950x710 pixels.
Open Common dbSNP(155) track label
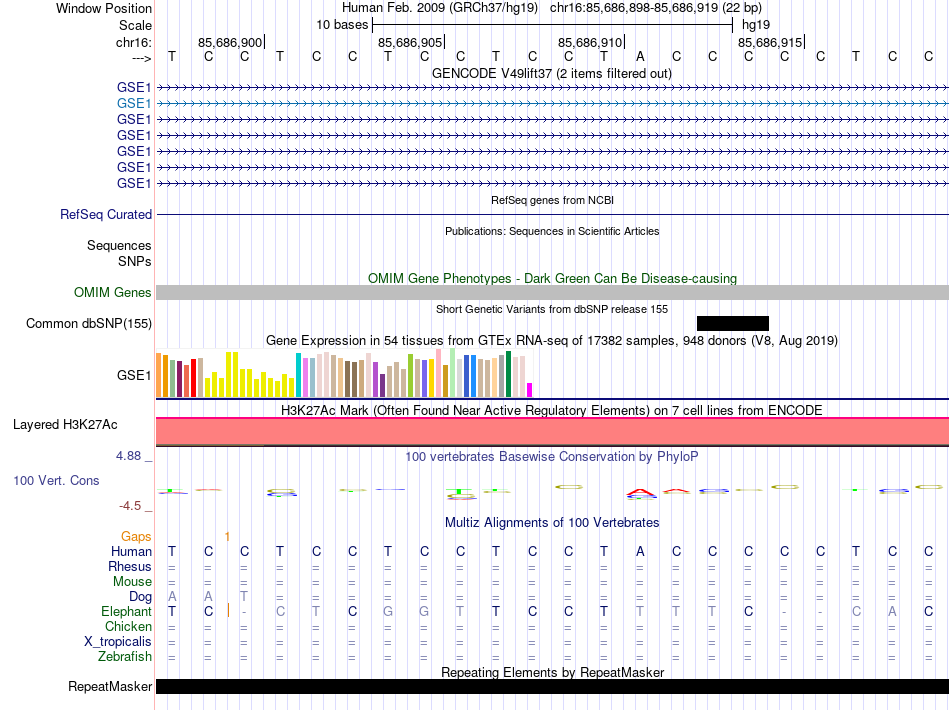click(89, 324)
